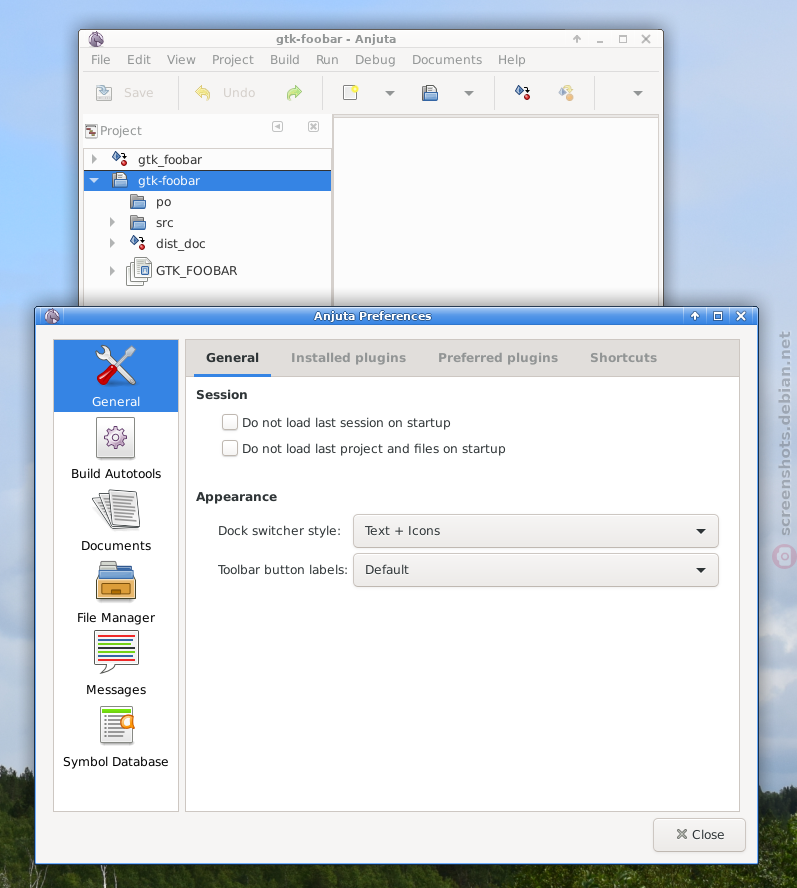Click the Build project icon in Anjuta toolbar
Screen dimensions: 797x888
pos(522,92)
